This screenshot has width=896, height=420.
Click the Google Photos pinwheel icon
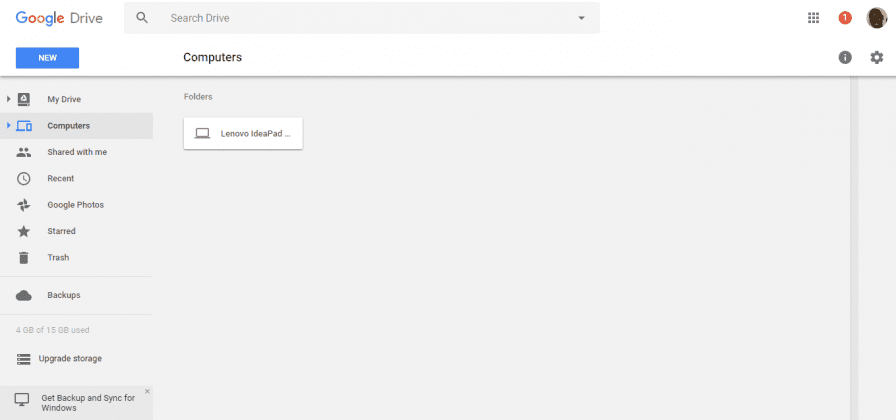23,205
